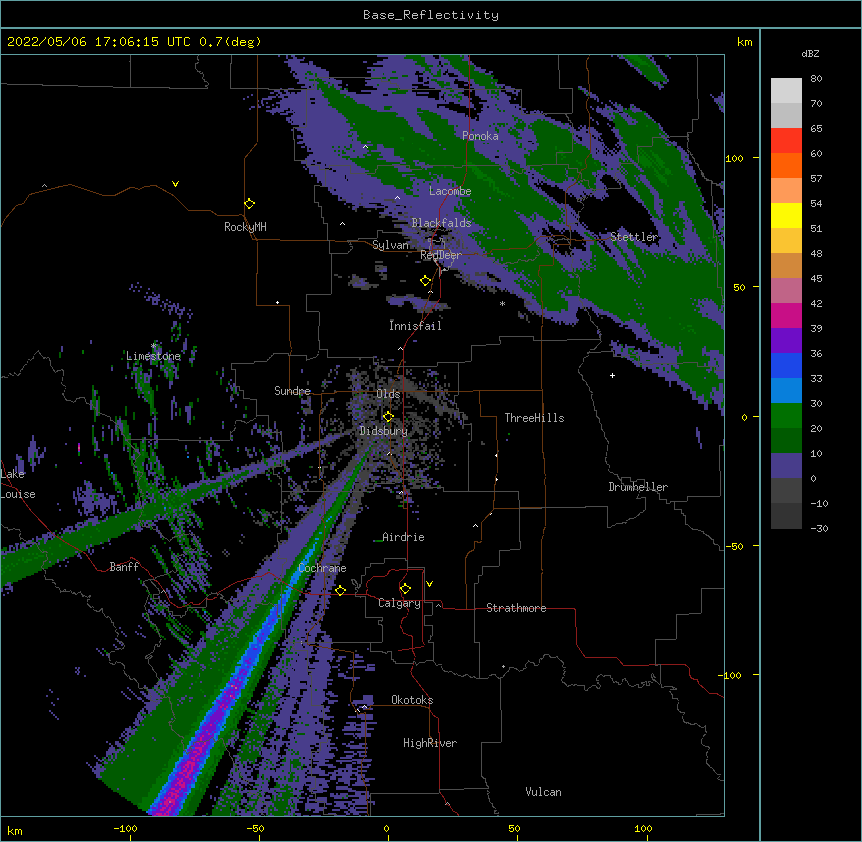
Task: Select the purple 36-39 dBZ legend swatch
Action: (786, 340)
